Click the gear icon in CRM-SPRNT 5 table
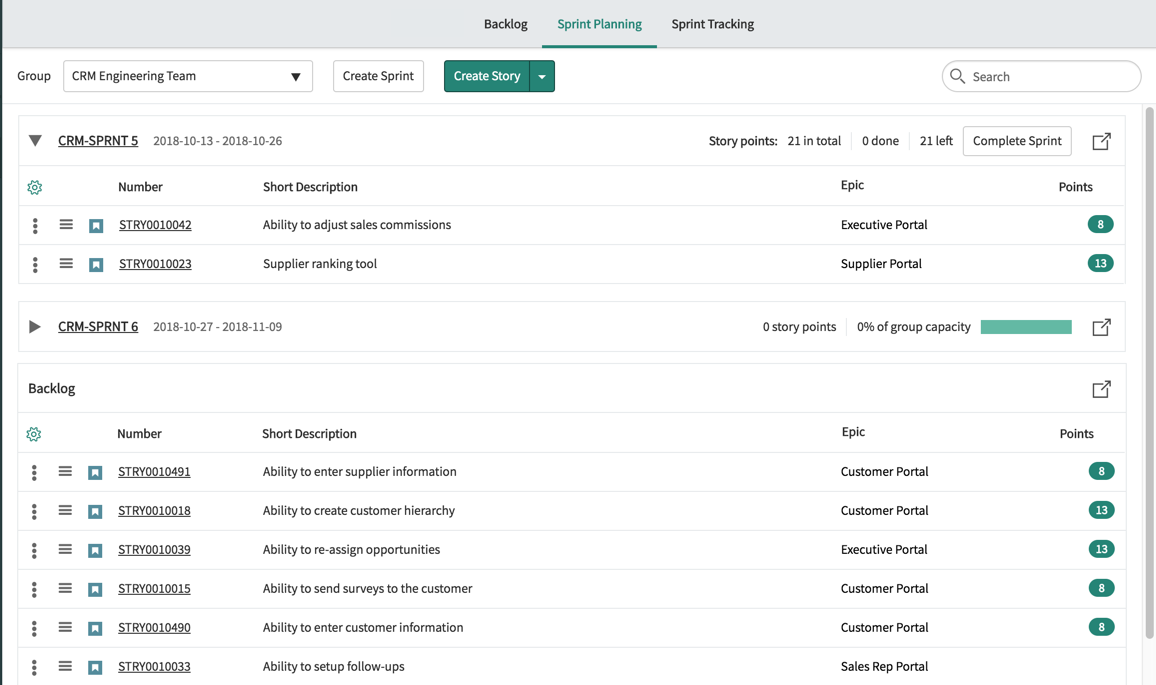This screenshot has width=1156, height=685. pos(35,187)
